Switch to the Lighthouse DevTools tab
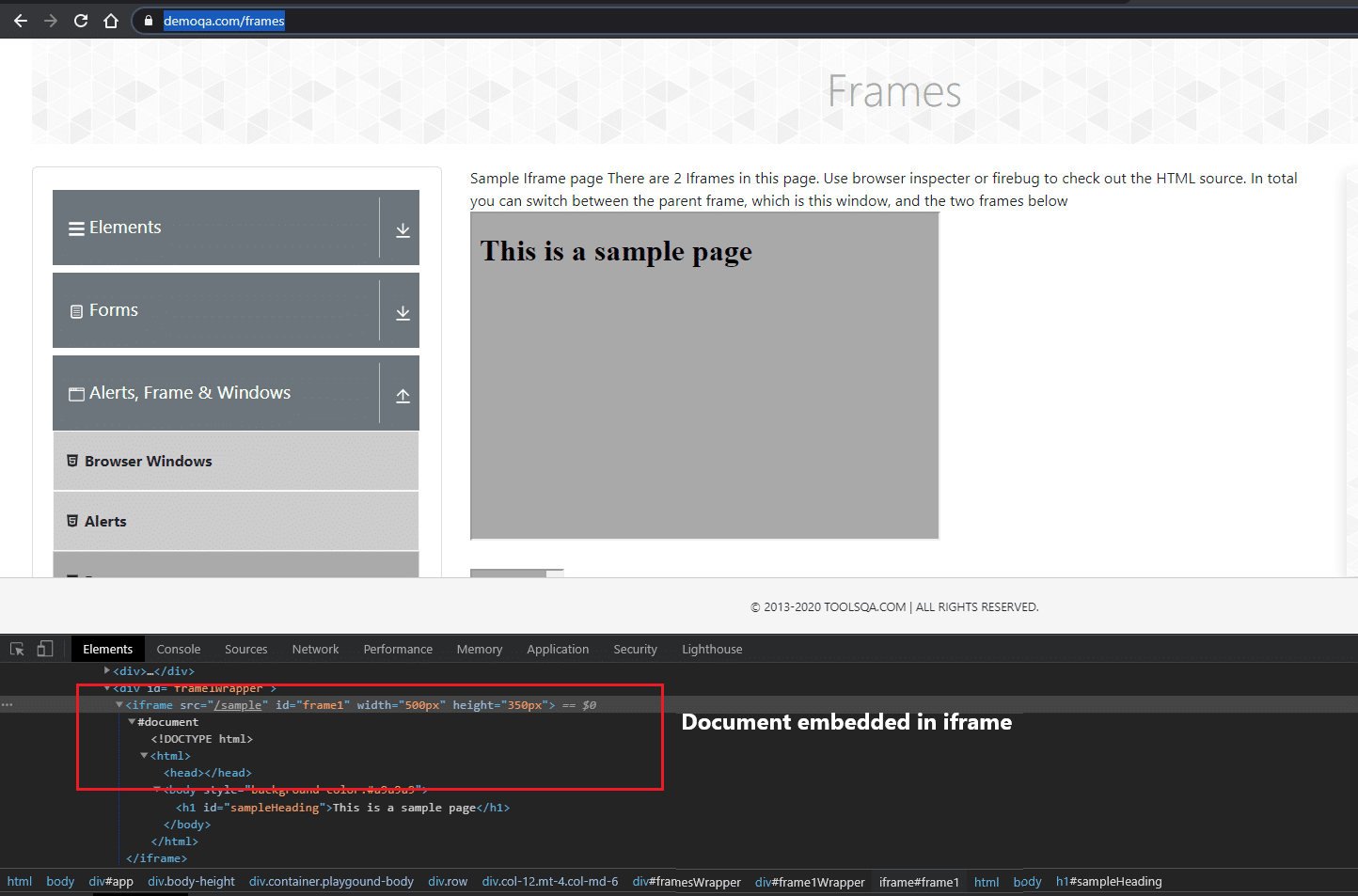This screenshot has height=896, width=1358. (712, 649)
